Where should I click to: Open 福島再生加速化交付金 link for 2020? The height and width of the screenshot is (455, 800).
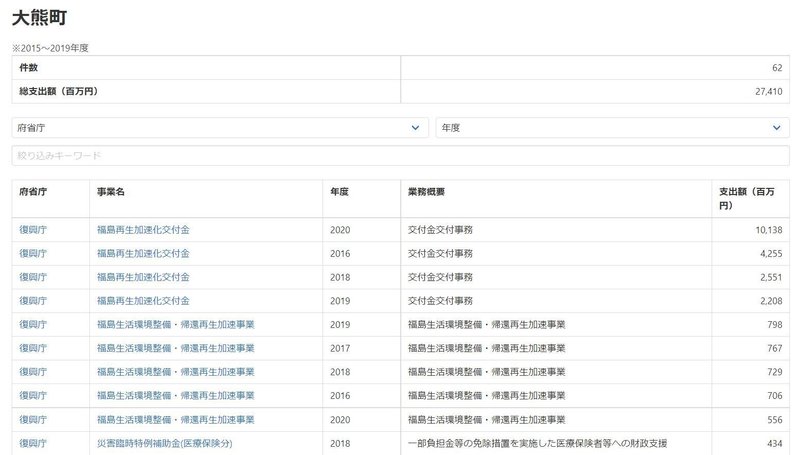(x=143, y=230)
